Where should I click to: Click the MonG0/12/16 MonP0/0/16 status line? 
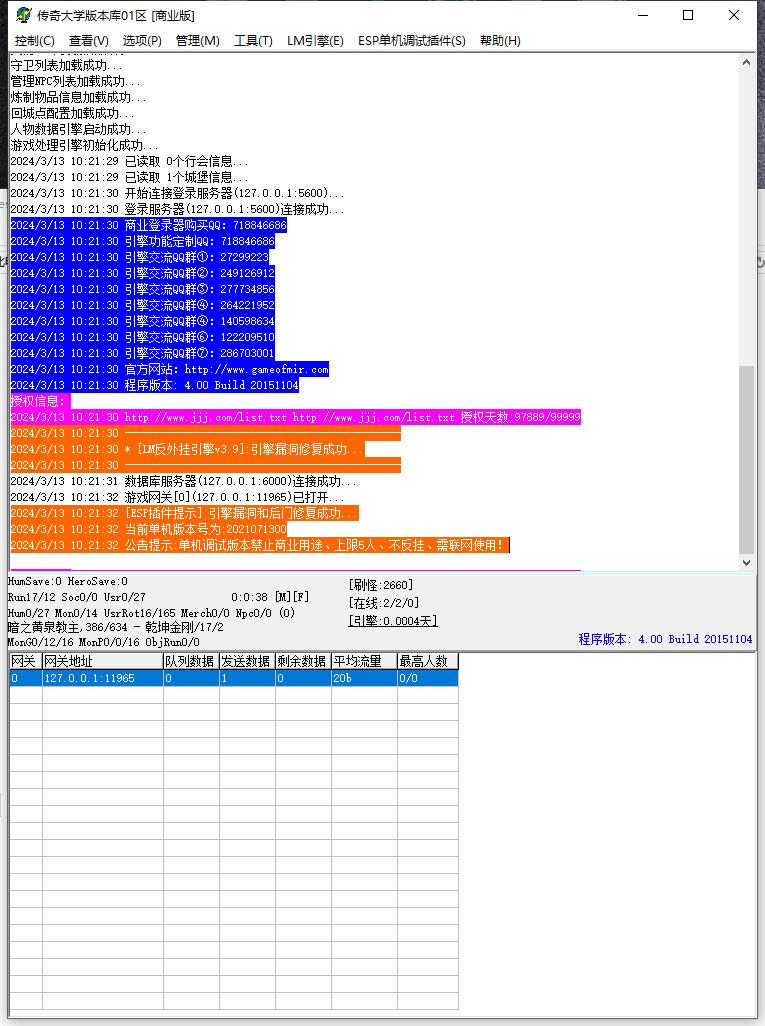(104, 643)
